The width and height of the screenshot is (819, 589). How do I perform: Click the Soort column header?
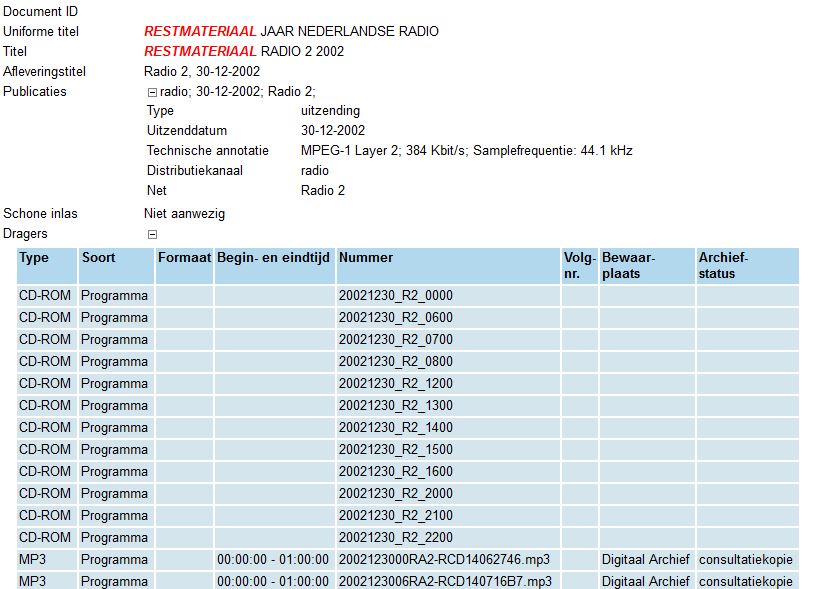click(98, 258)
